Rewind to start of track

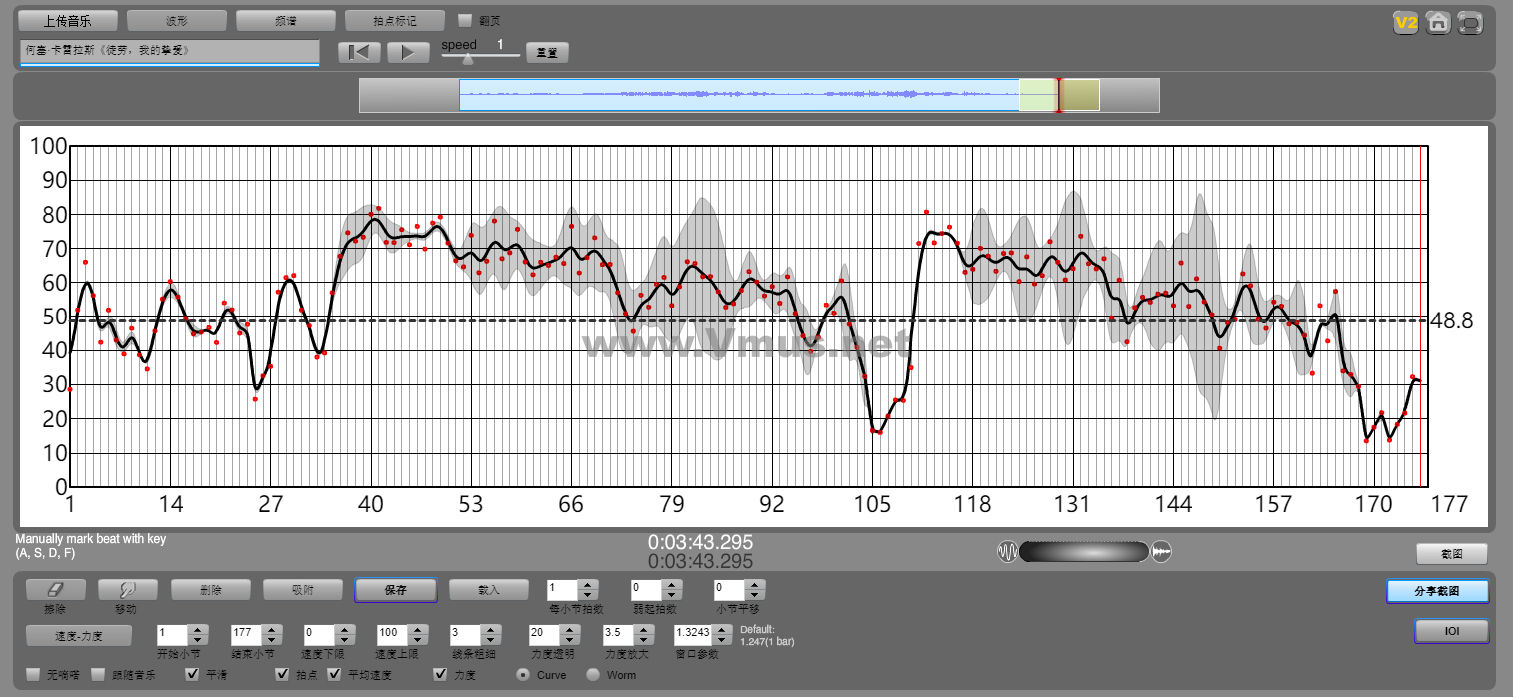tap(359, 53)
